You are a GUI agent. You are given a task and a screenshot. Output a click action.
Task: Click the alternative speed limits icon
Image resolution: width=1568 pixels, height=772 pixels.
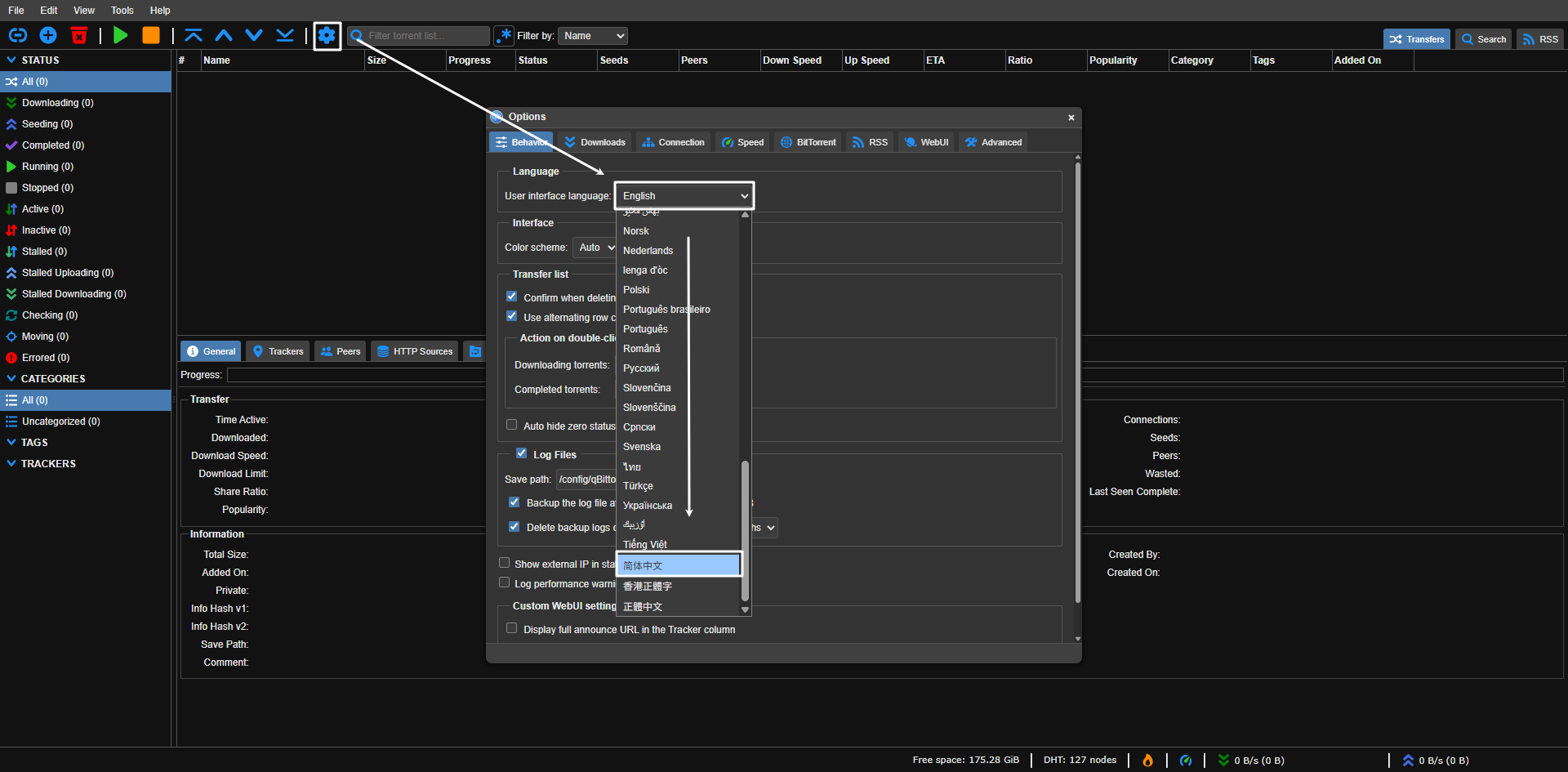[1186, 761]
